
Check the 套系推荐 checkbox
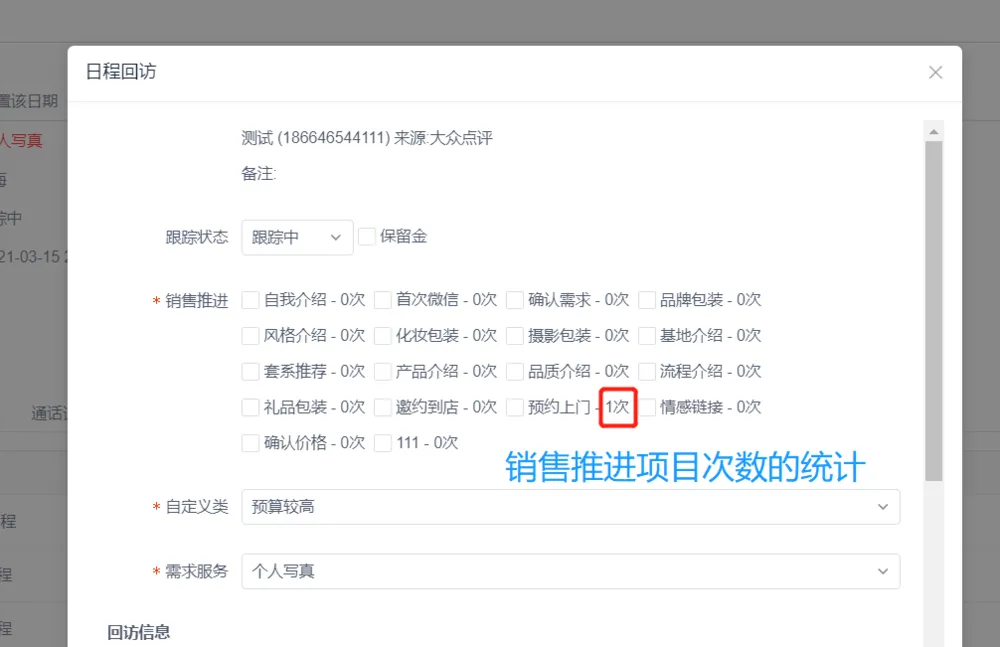click(251, 372)
